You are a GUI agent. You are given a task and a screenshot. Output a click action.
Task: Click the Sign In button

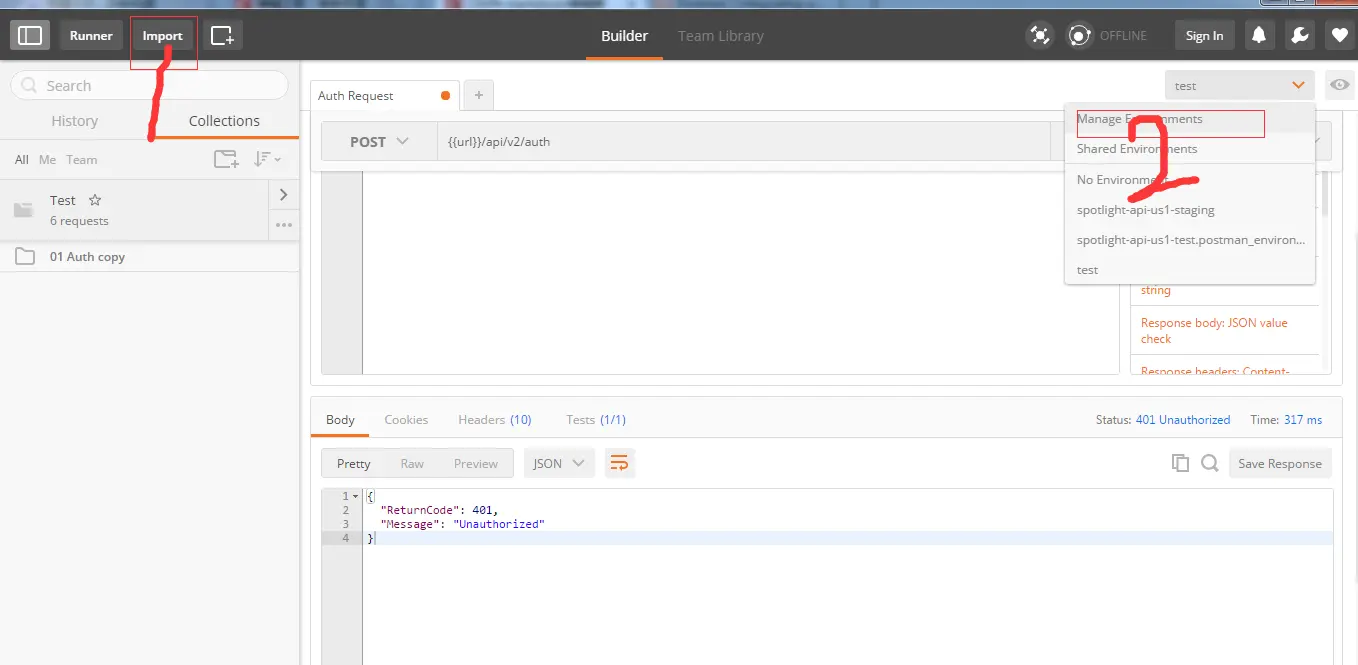(x=1204, y=35)
